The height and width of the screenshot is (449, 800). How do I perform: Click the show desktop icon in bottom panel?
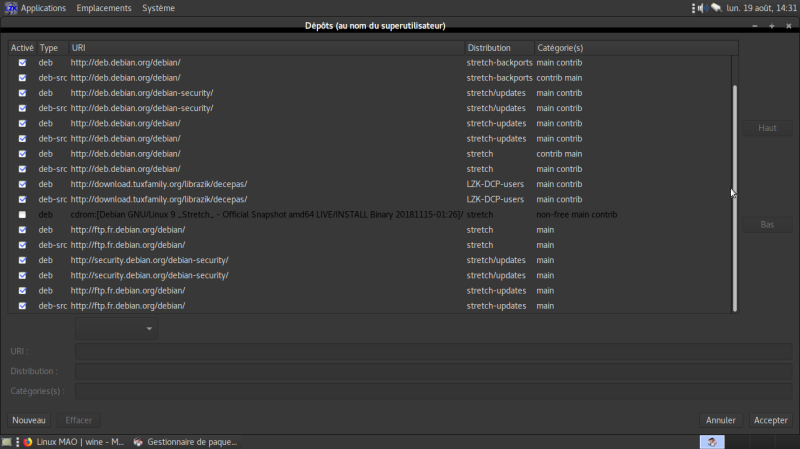point(7,442)
